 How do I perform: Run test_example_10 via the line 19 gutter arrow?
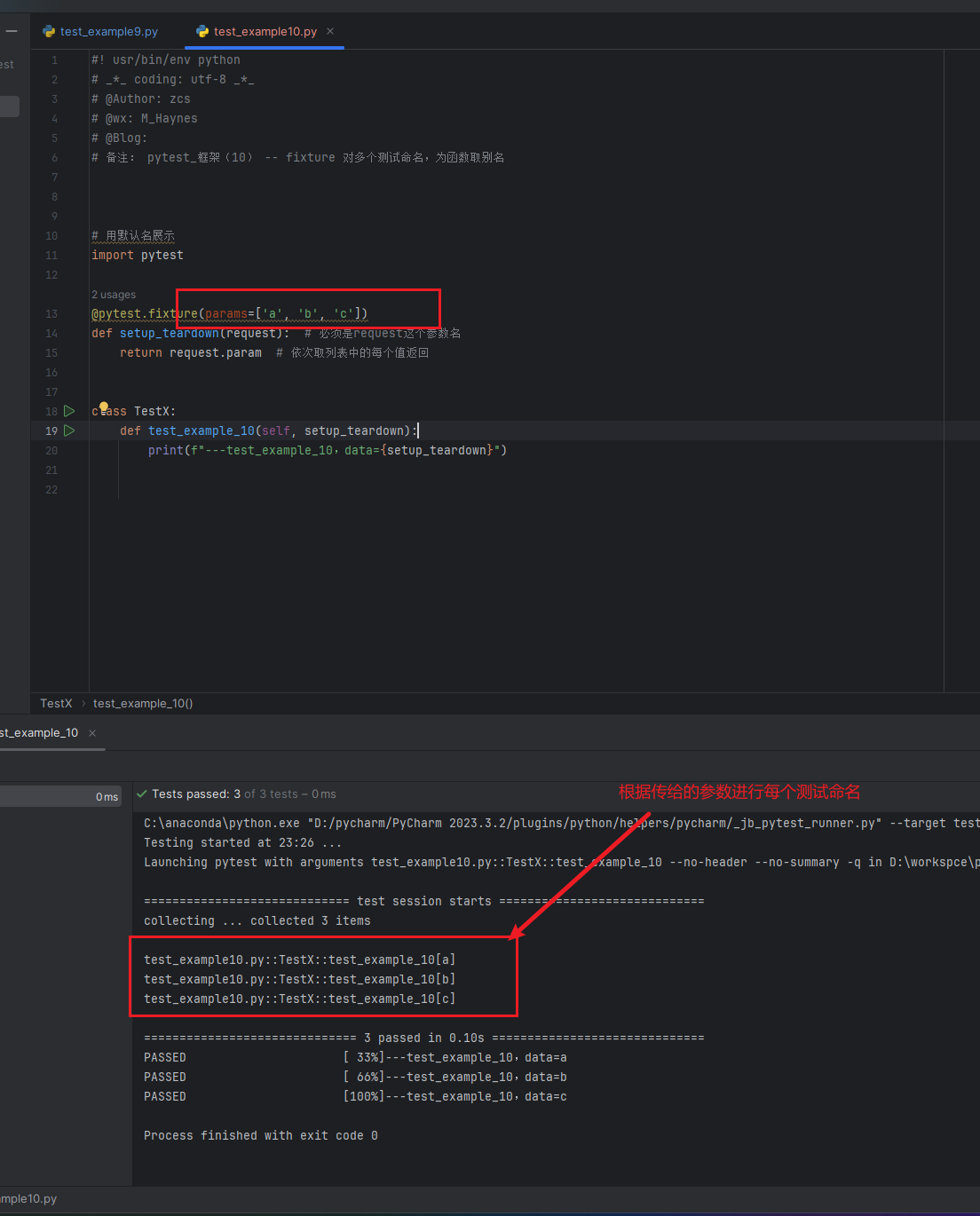[69, 430]
